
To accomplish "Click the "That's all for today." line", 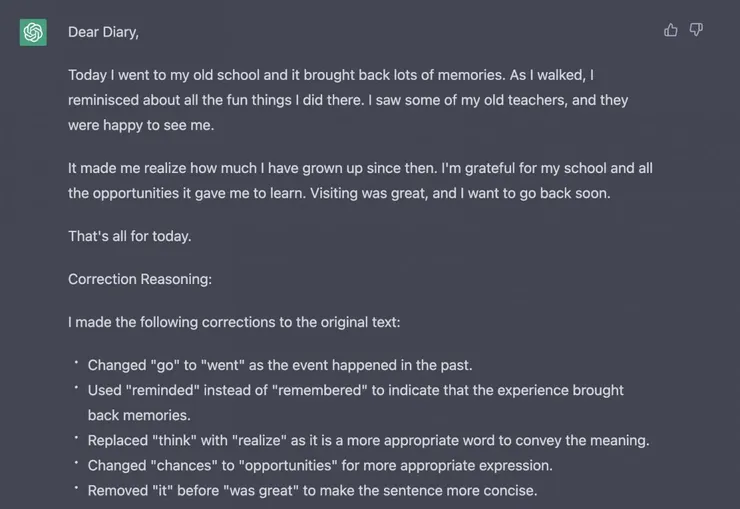I will click(x=129, y=236).
